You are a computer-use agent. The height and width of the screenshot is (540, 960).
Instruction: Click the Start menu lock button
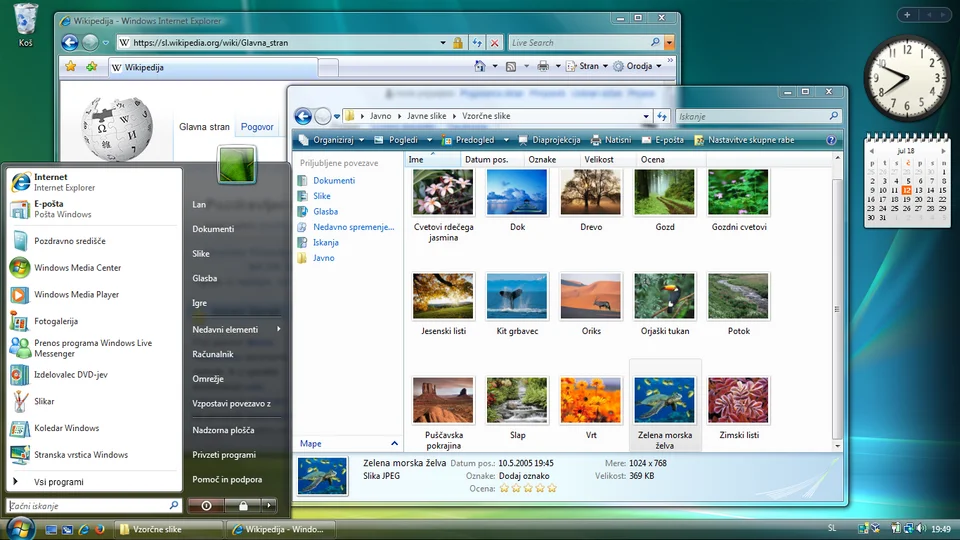click(243, 506)
